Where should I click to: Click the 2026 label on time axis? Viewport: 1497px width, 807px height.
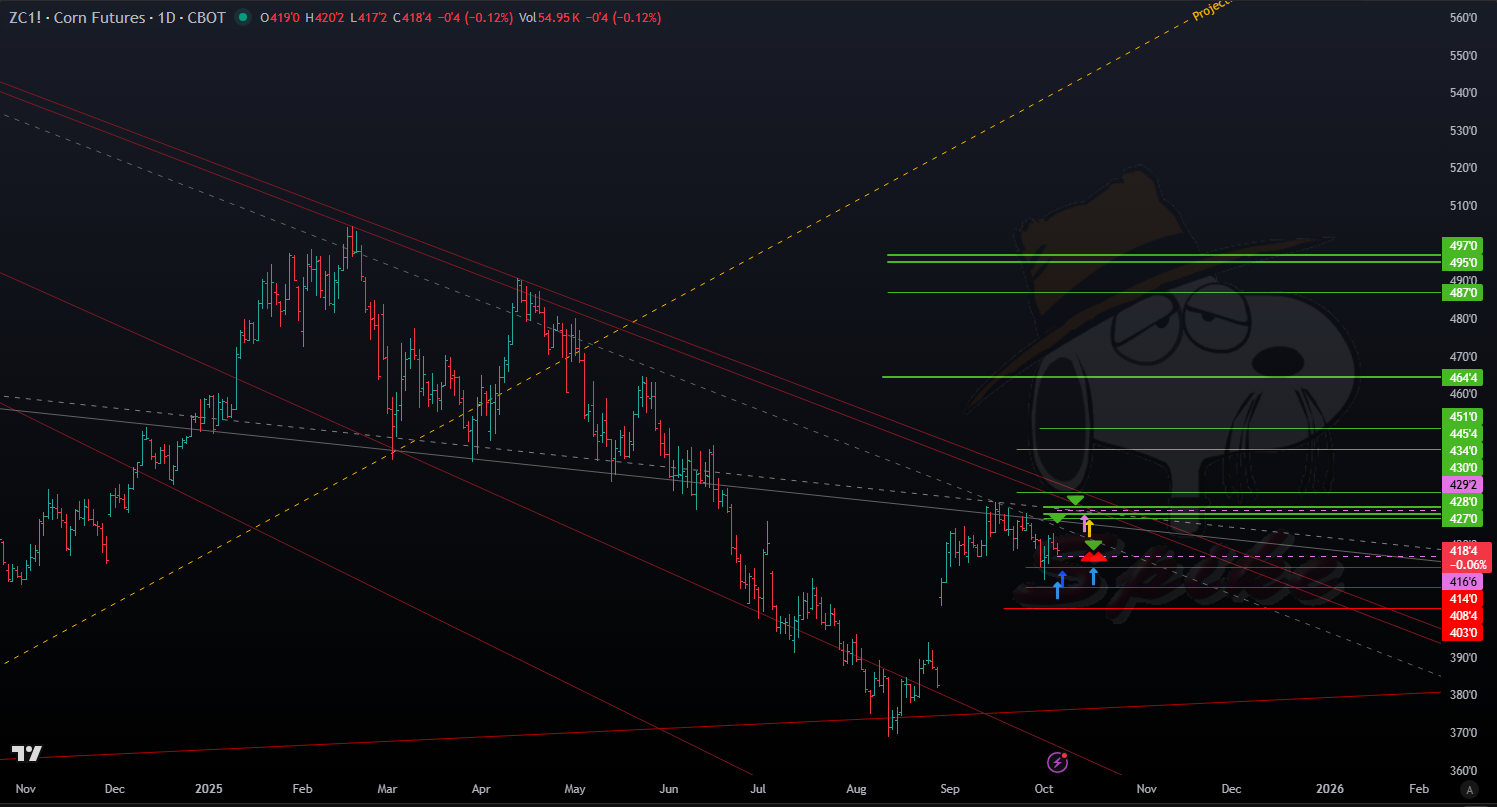click(1329, 789)
